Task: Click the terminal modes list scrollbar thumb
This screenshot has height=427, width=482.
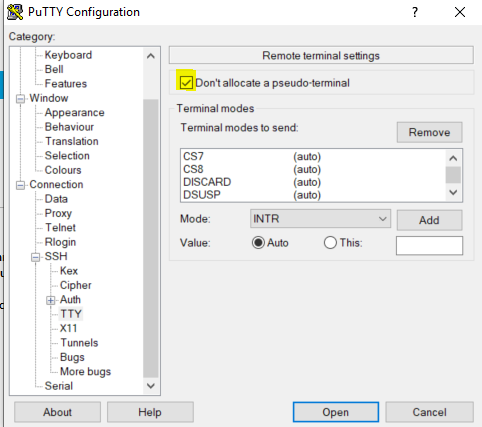Action: (x=453, y=175)
